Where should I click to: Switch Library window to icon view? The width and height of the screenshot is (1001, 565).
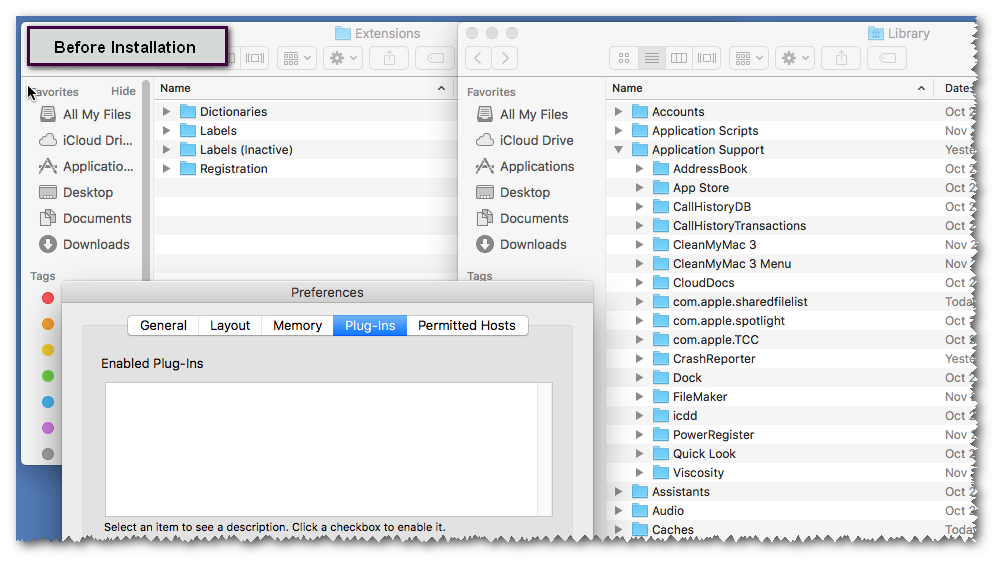(x=624, y=58)
